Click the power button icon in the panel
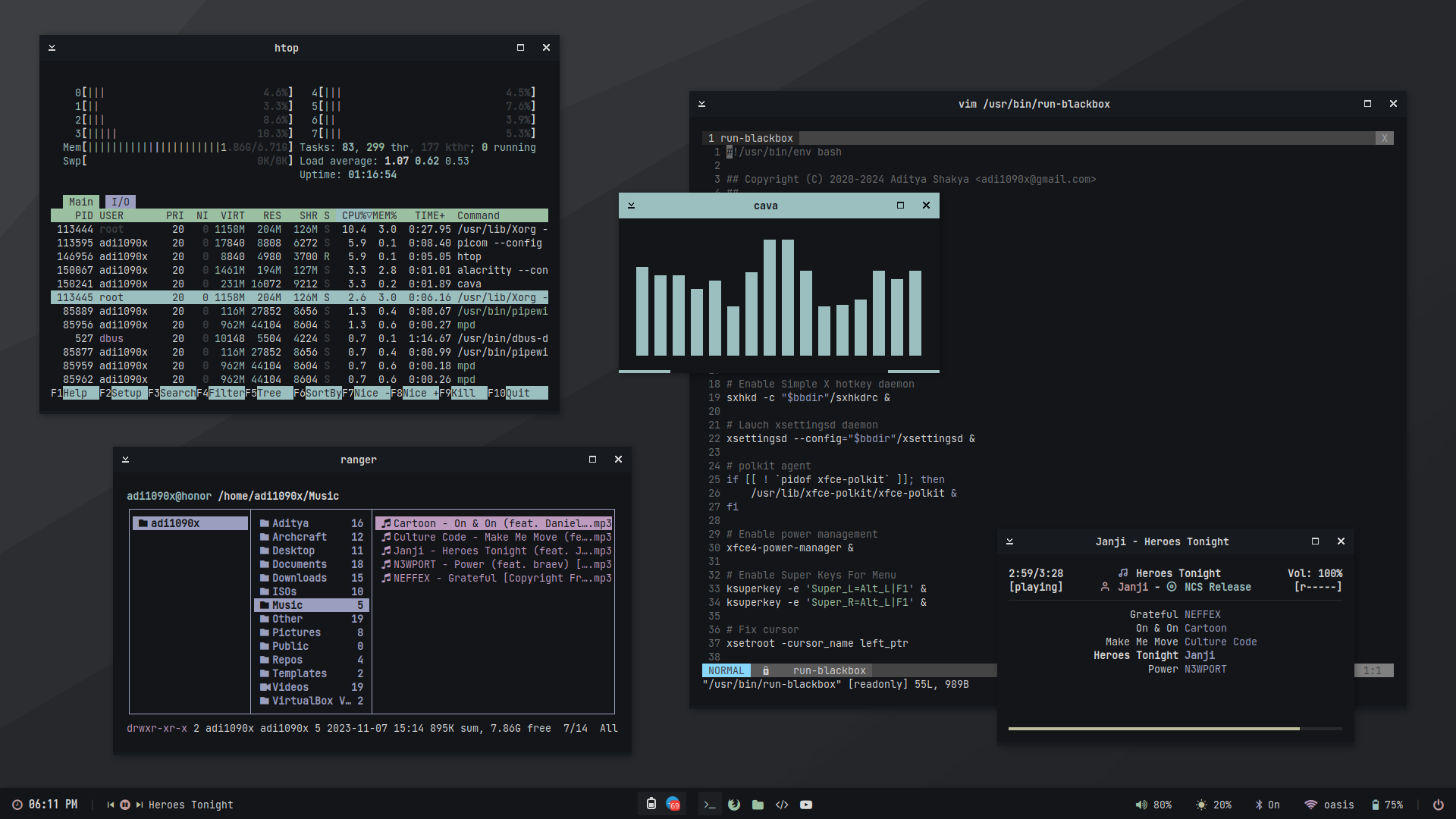 tap(1438, 805)
